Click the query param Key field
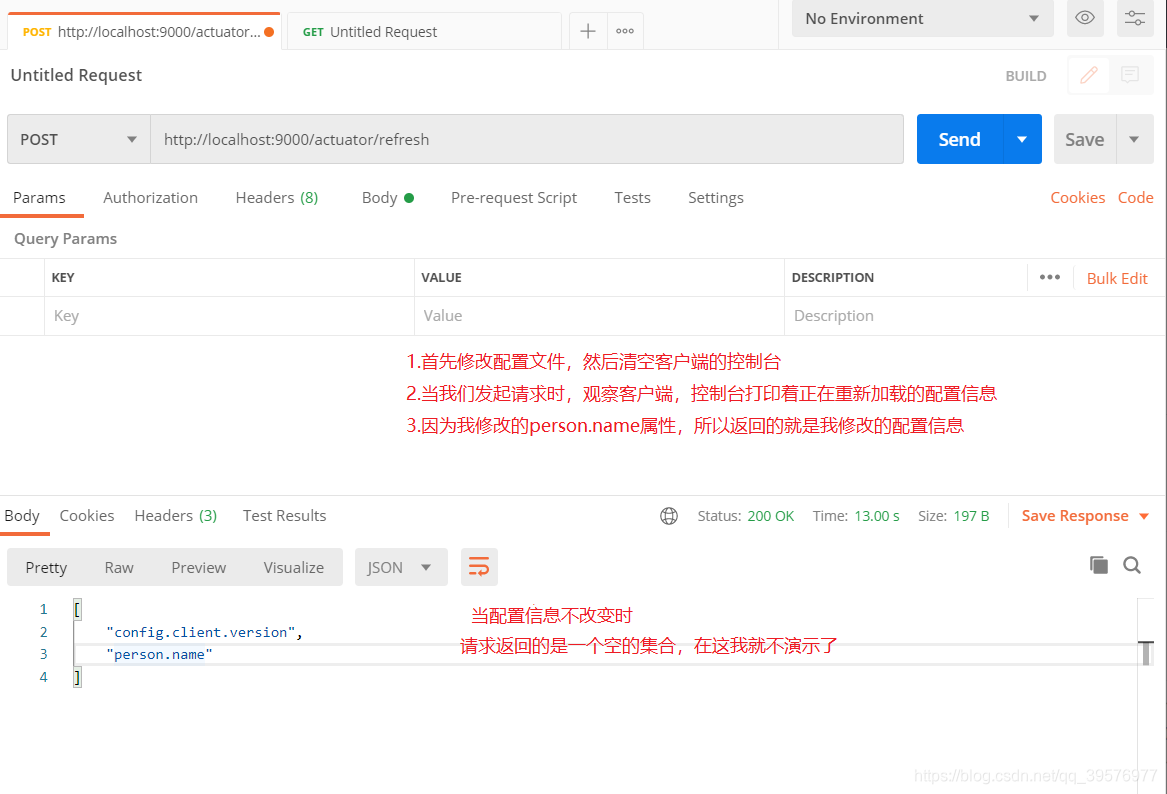The image size is (1167, 794). tap(229, 316)
